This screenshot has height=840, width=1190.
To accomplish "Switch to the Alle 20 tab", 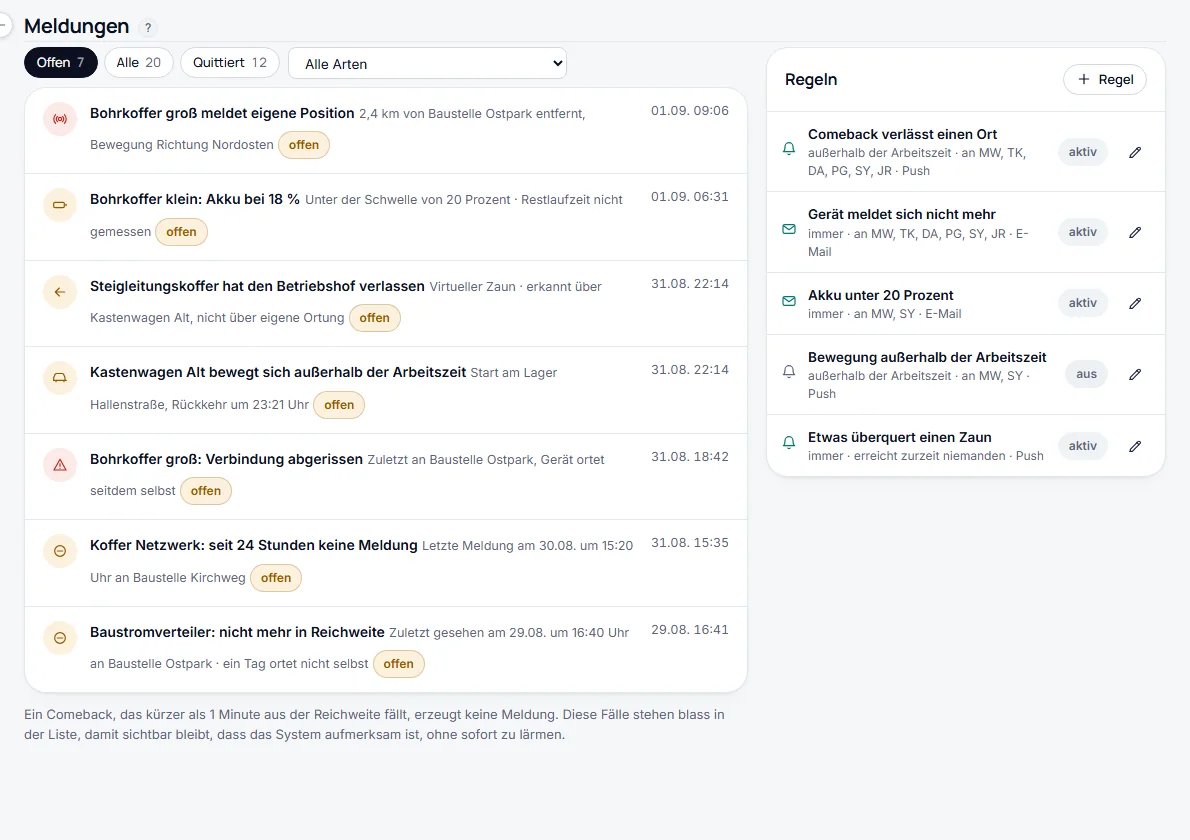I will 139,62.
